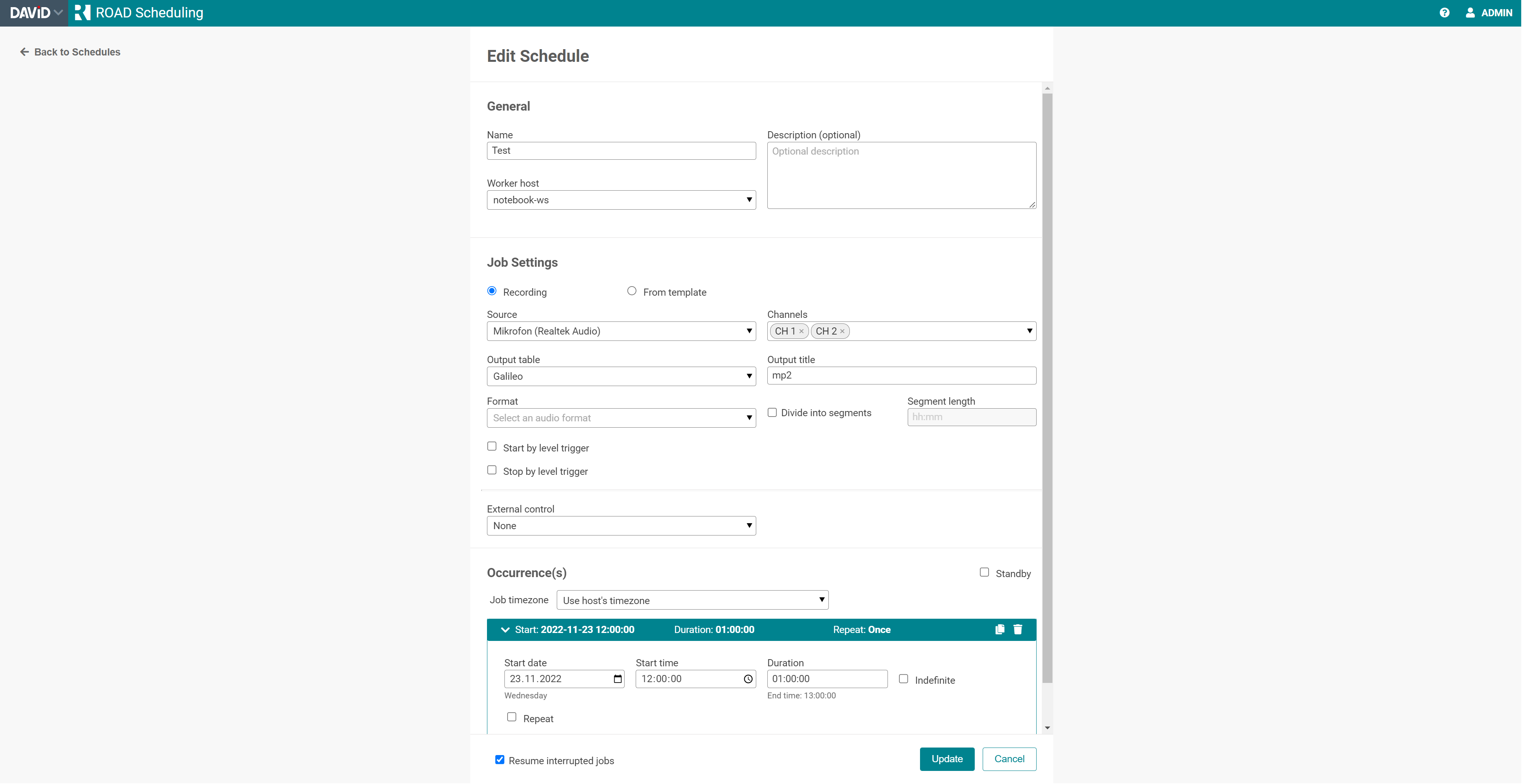Delete occurrence with trash icon

(1018, 629)
